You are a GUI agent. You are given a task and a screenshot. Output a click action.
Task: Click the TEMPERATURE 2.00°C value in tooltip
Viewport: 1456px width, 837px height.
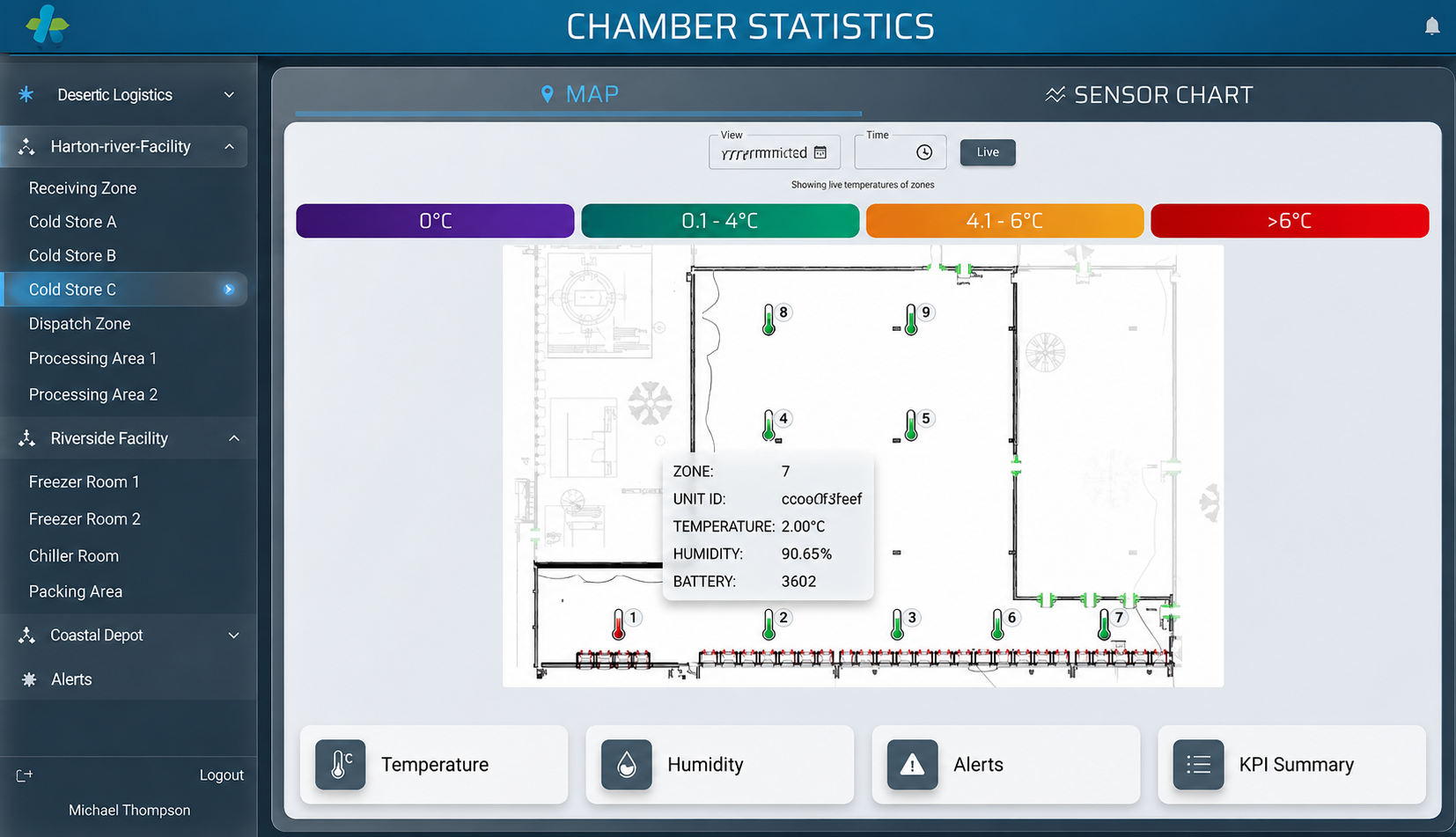(x=803, y=526)
